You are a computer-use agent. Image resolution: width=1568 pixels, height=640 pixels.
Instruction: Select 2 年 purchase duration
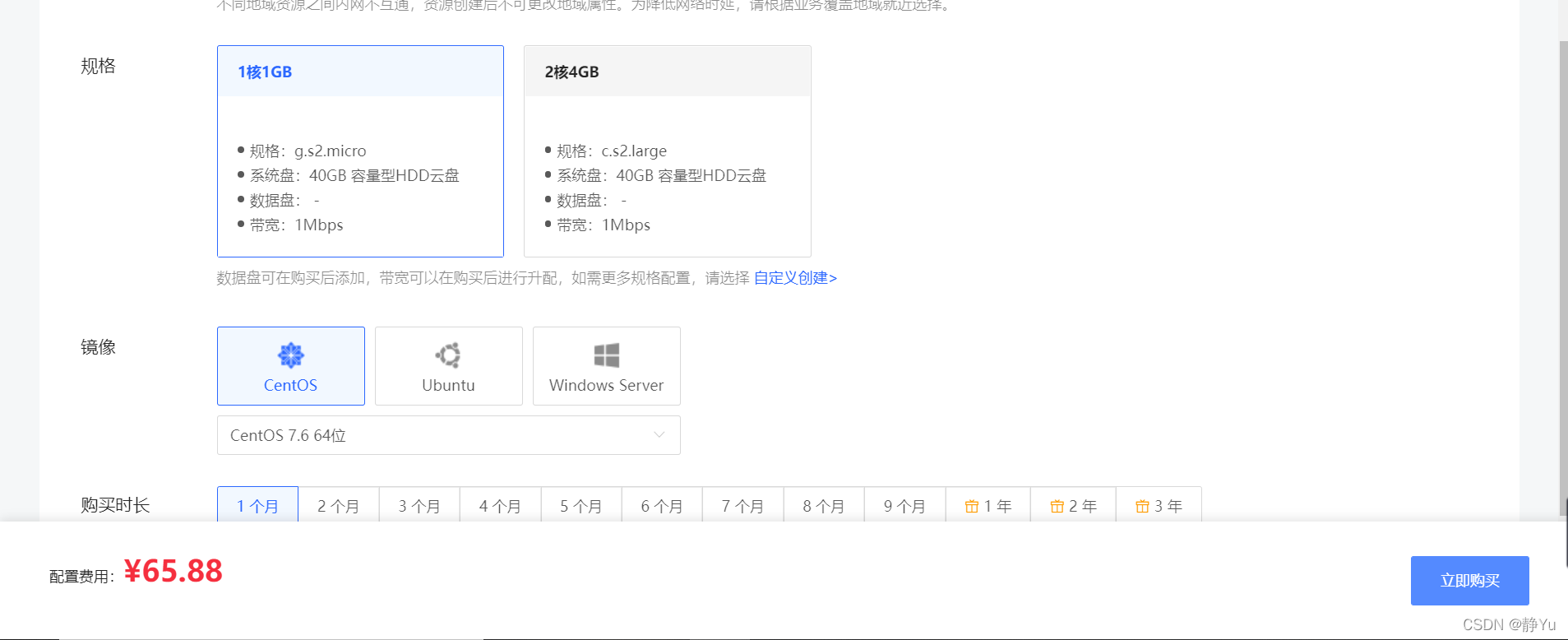coord(1073,505)
